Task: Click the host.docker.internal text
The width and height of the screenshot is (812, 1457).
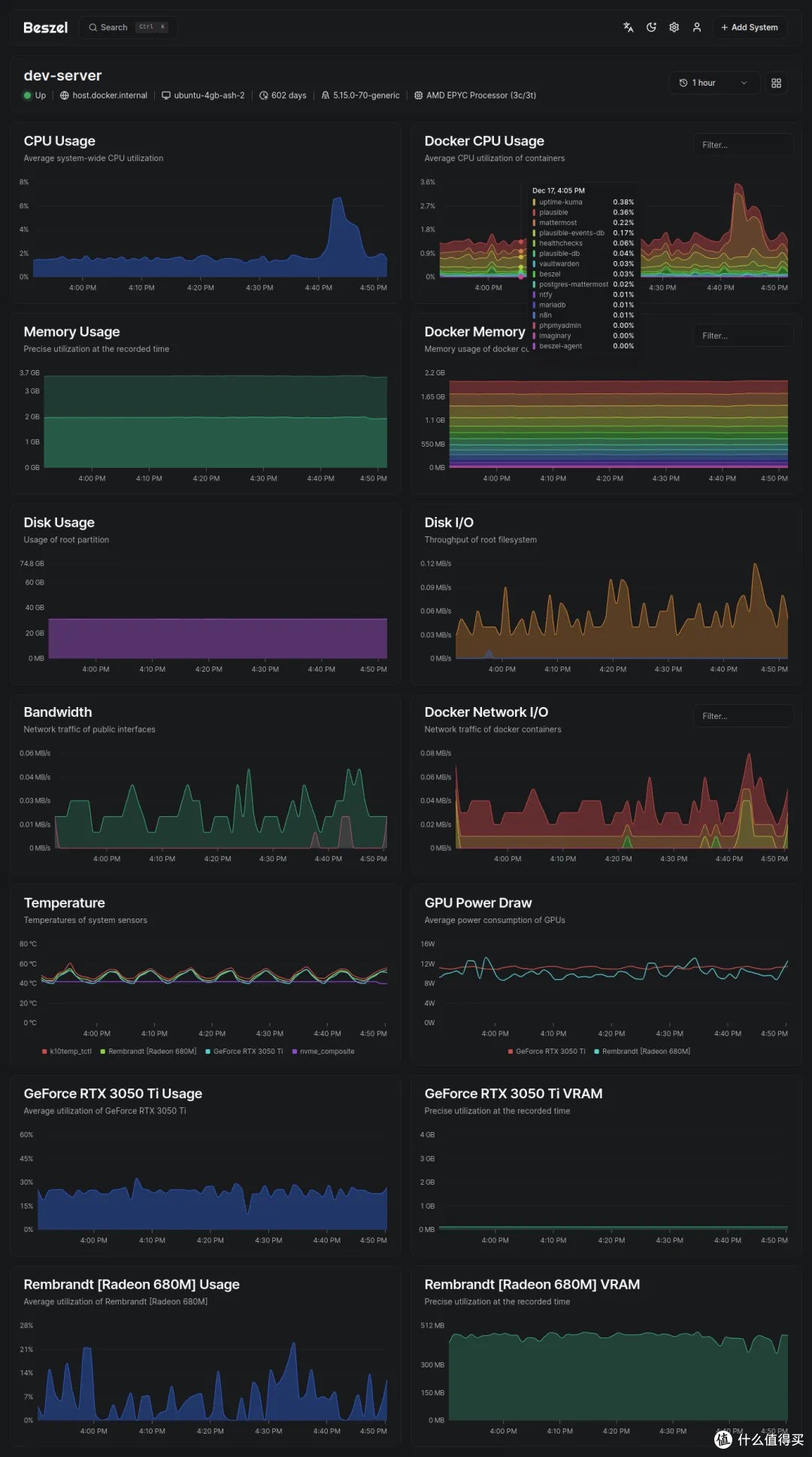Action: (110, 96)
